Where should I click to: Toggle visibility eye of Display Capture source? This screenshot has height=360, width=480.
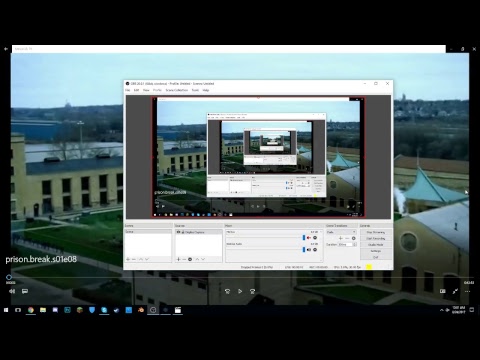(178, 232)
